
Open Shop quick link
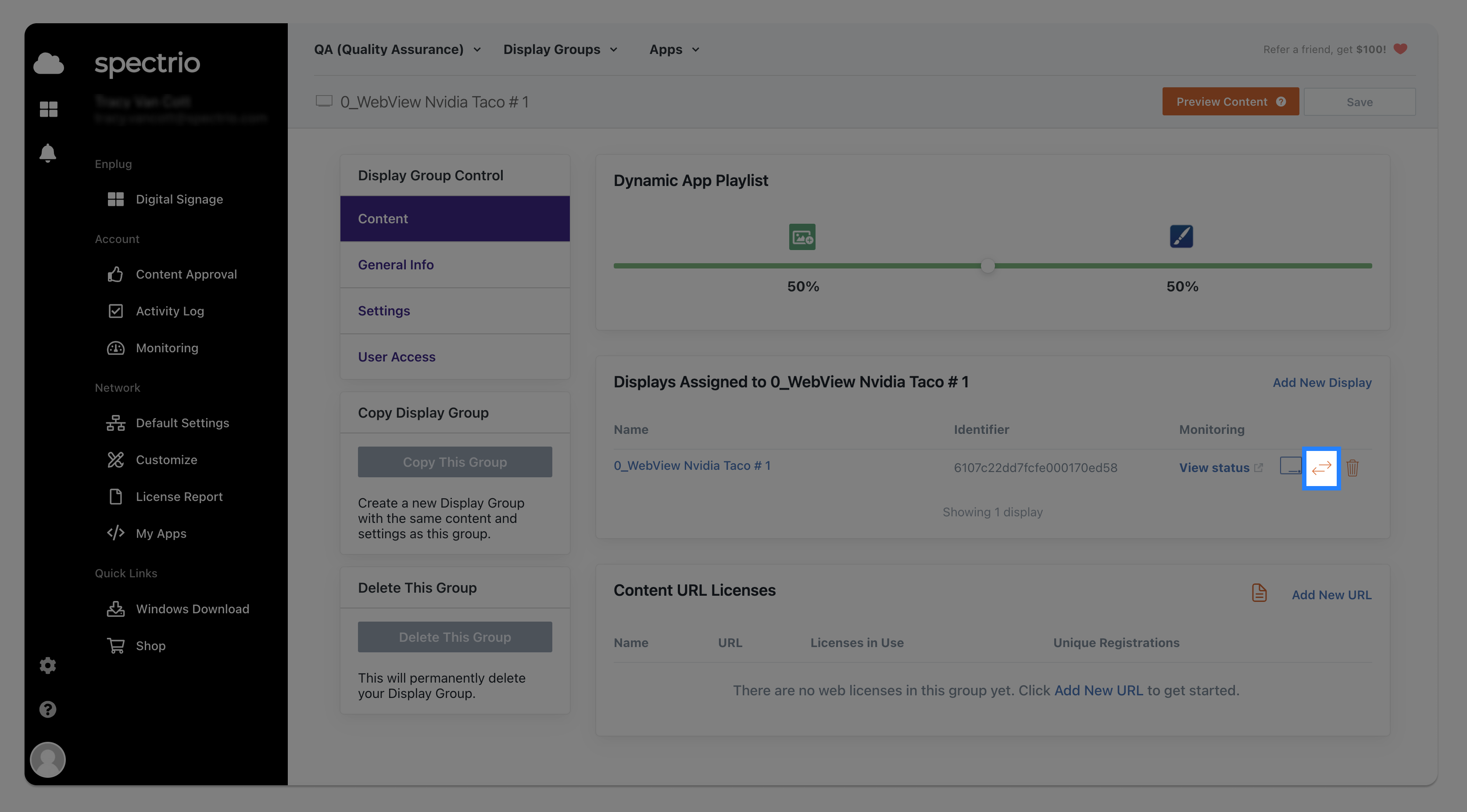[x=150, y=646]
